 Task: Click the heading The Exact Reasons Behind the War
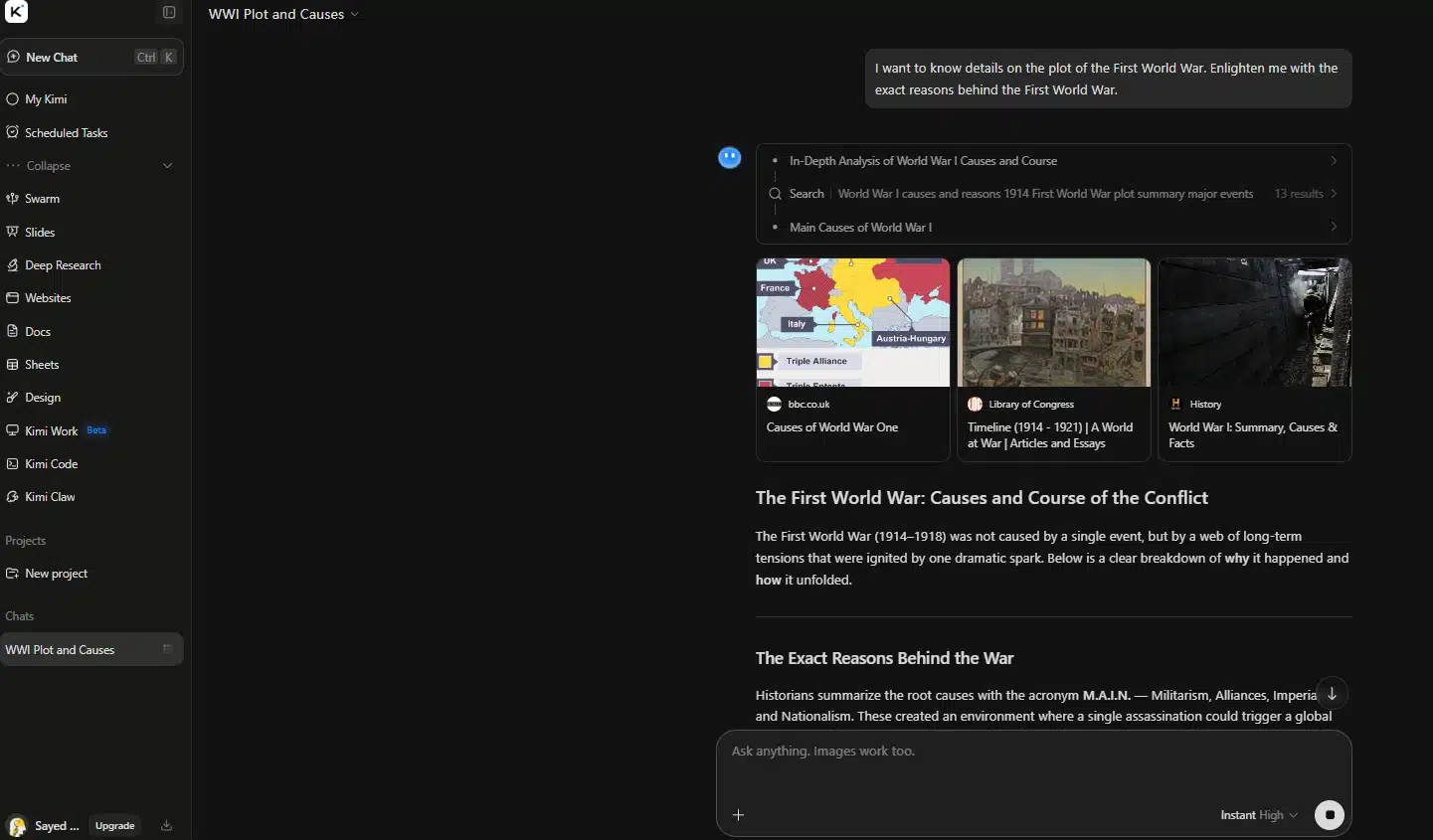(x=884, y=658)
